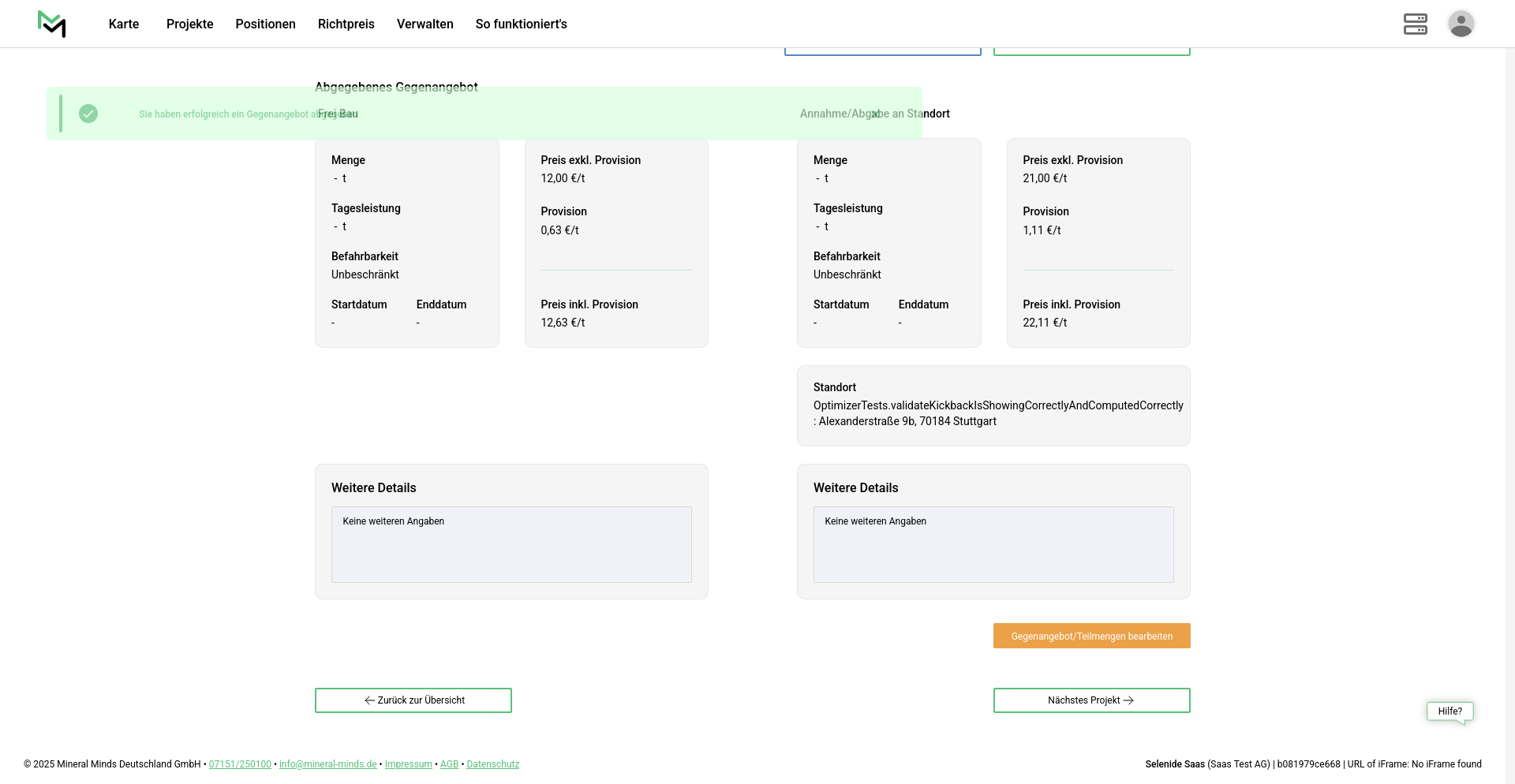Open the Impressum footer link

tap(408, 764)
